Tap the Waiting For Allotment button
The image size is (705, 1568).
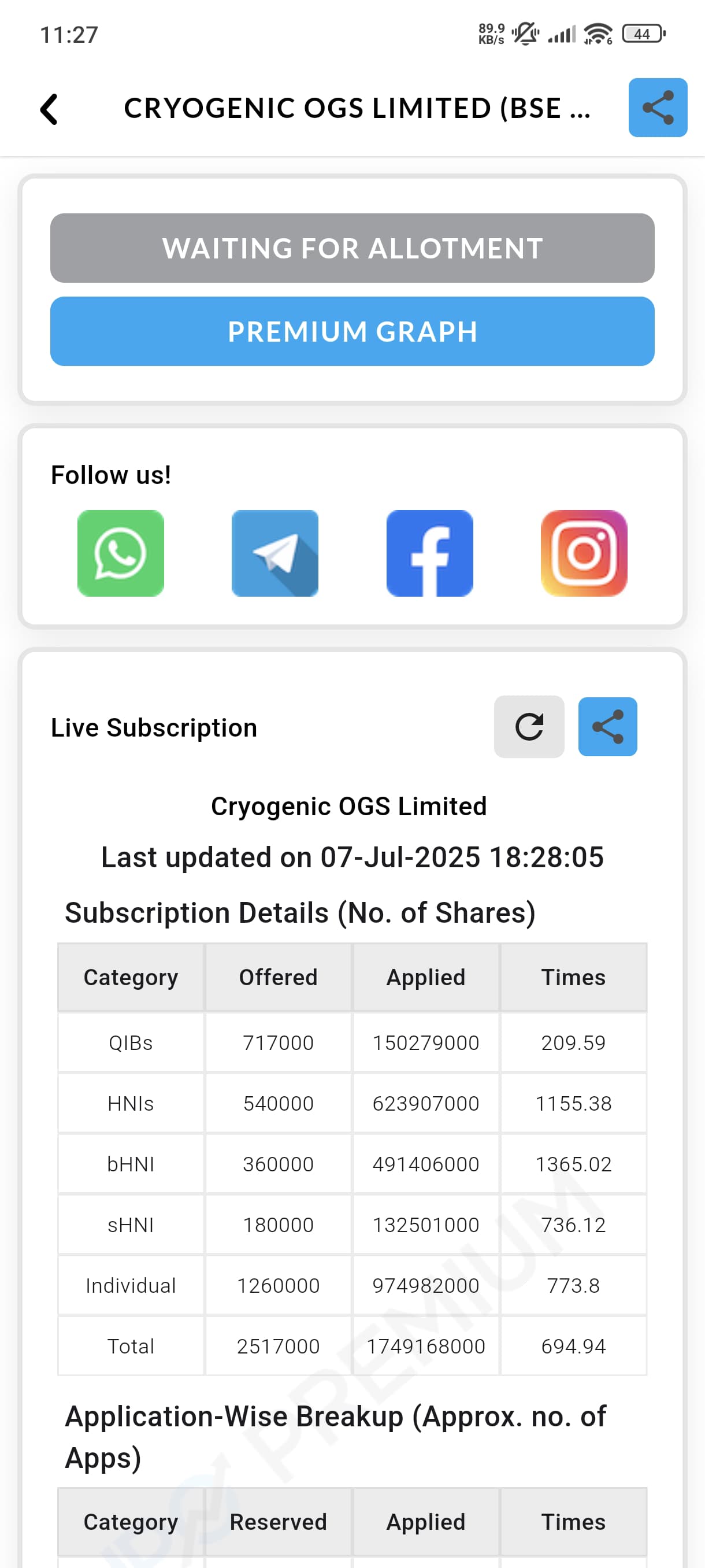click(352, 249)
